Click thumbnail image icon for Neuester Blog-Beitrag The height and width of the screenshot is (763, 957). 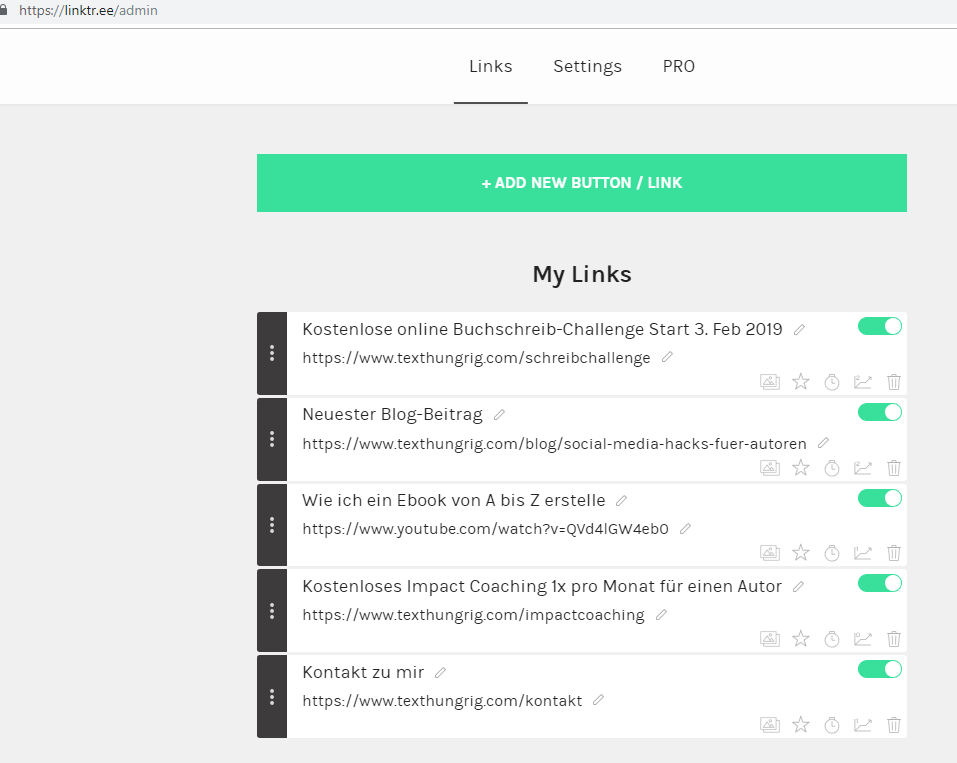(x=770, y=468)
